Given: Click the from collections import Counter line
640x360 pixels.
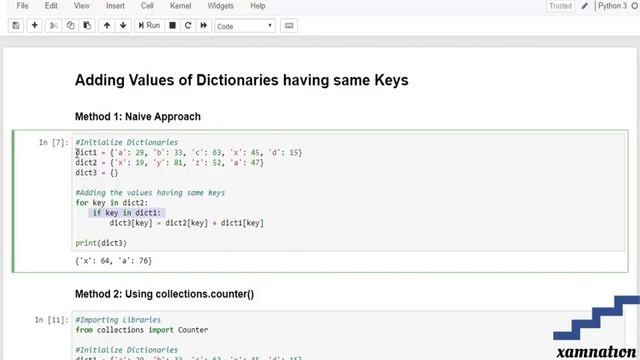Looking at the screenshot, I should click(x=142, y=330).
